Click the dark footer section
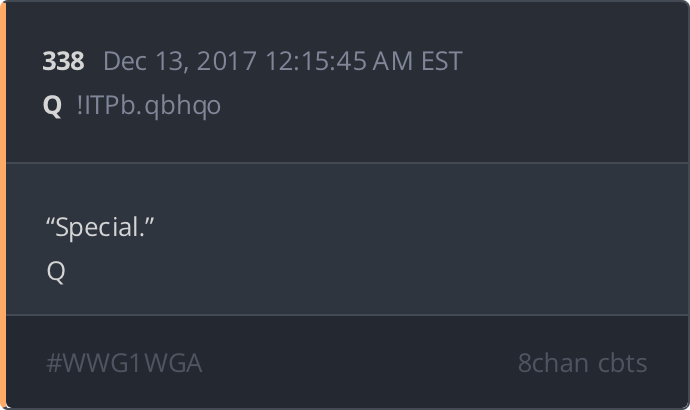 pos(347,362)
